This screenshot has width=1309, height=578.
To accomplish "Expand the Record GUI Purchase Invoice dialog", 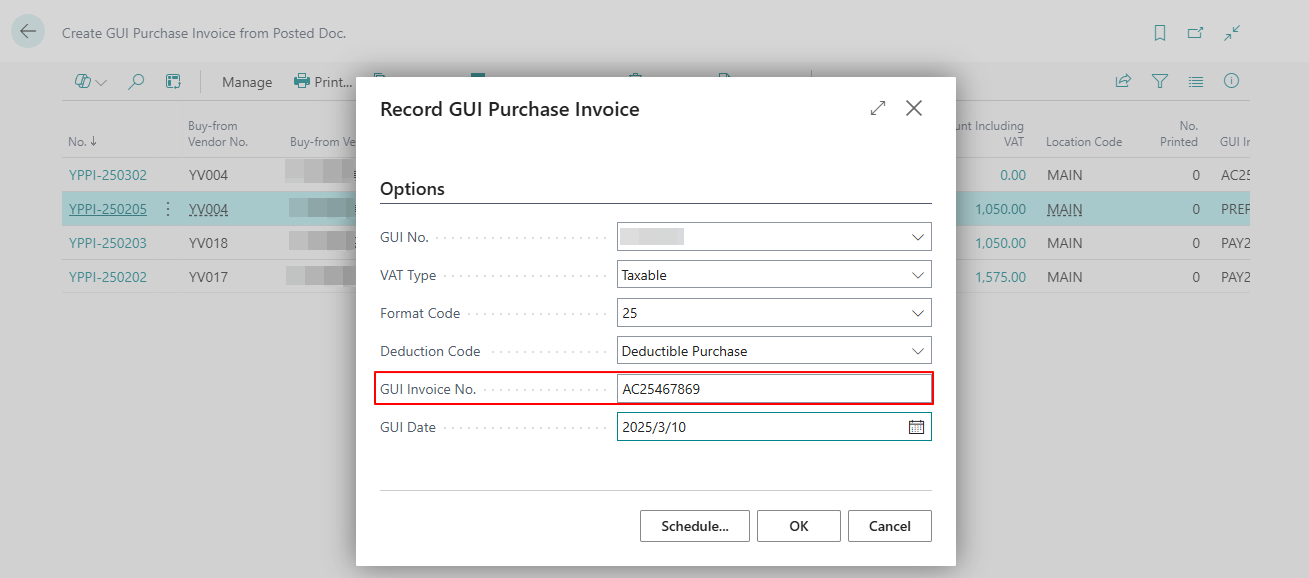I will pos(878,108).
